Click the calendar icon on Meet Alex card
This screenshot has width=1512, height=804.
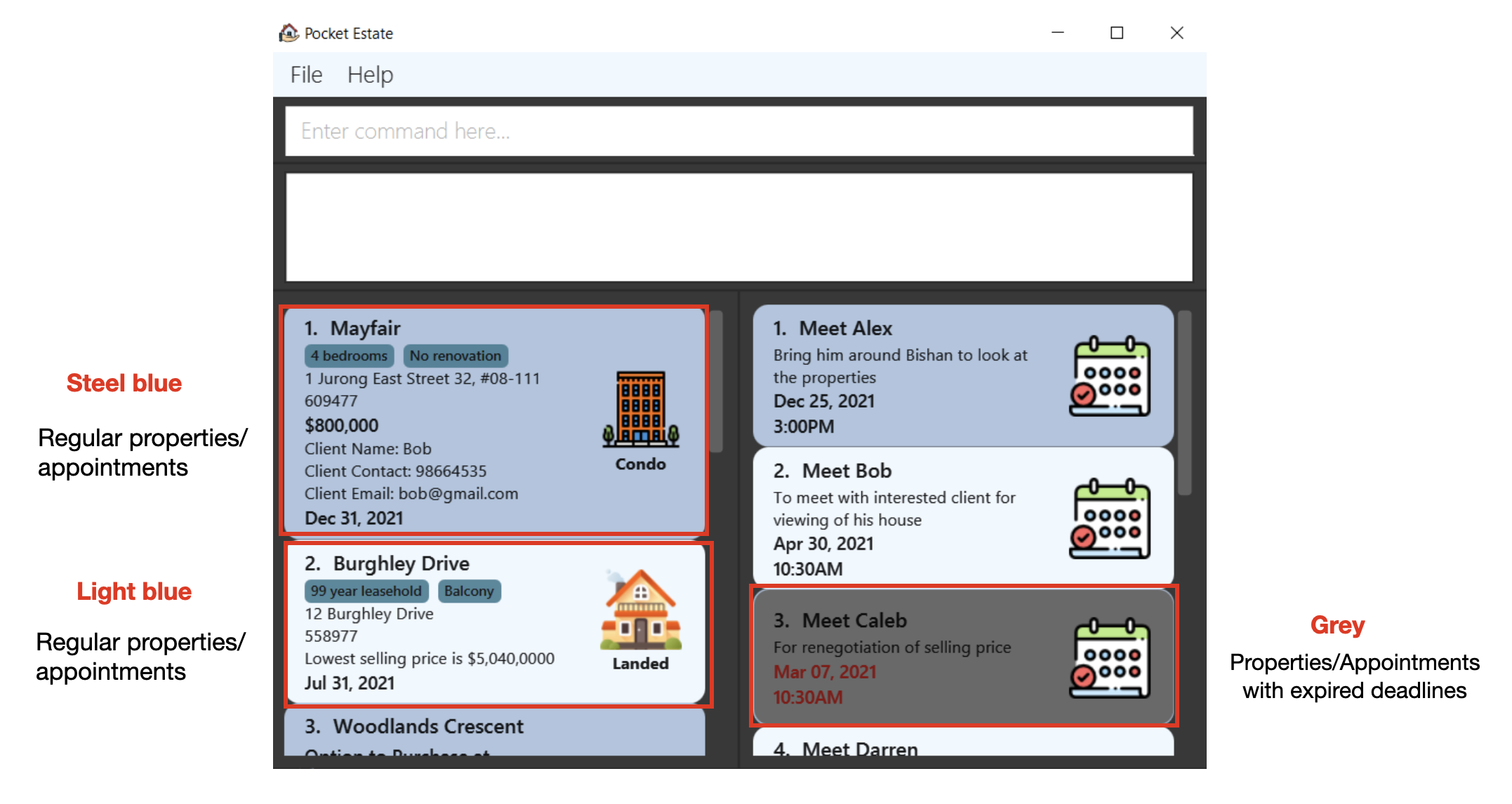[1110, 376]
